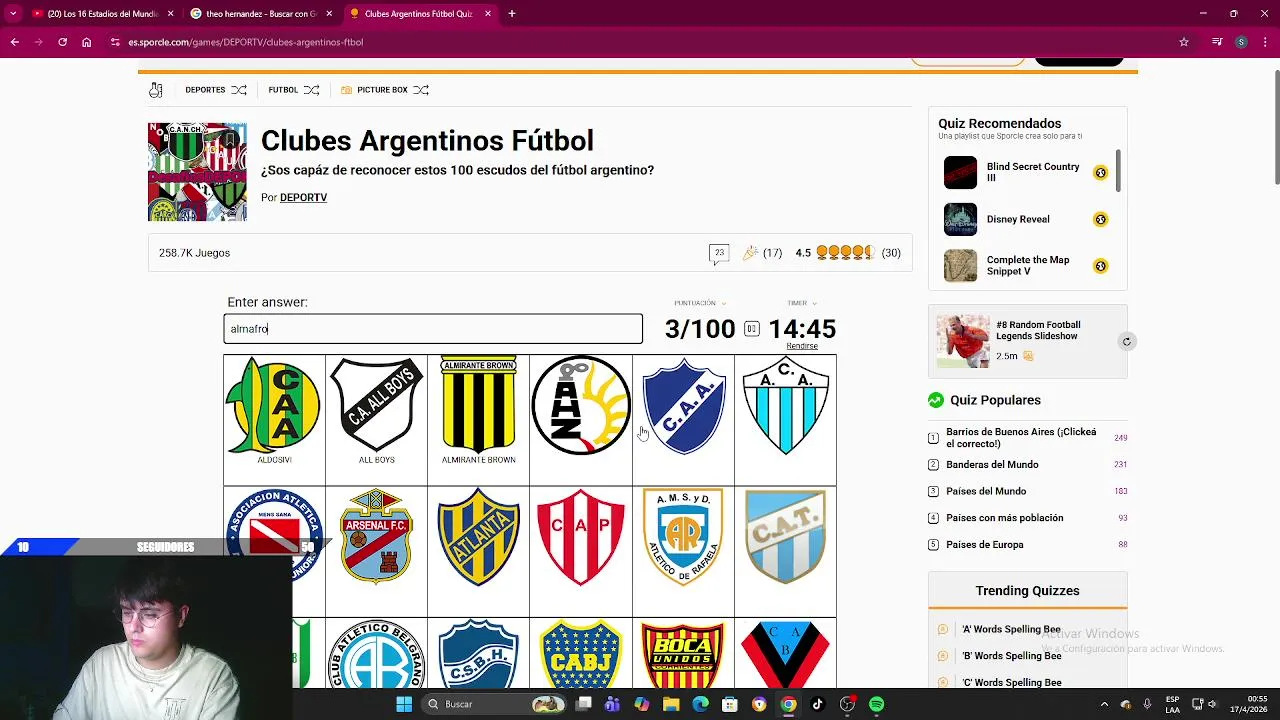Click the page vertical scrollbar

(x=1275, y=128)
